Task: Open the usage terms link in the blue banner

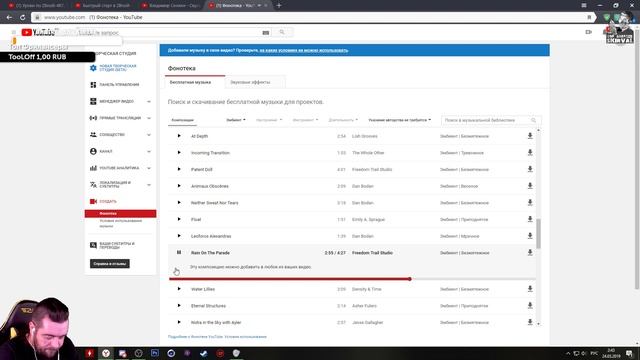Action: click(304, 50)
